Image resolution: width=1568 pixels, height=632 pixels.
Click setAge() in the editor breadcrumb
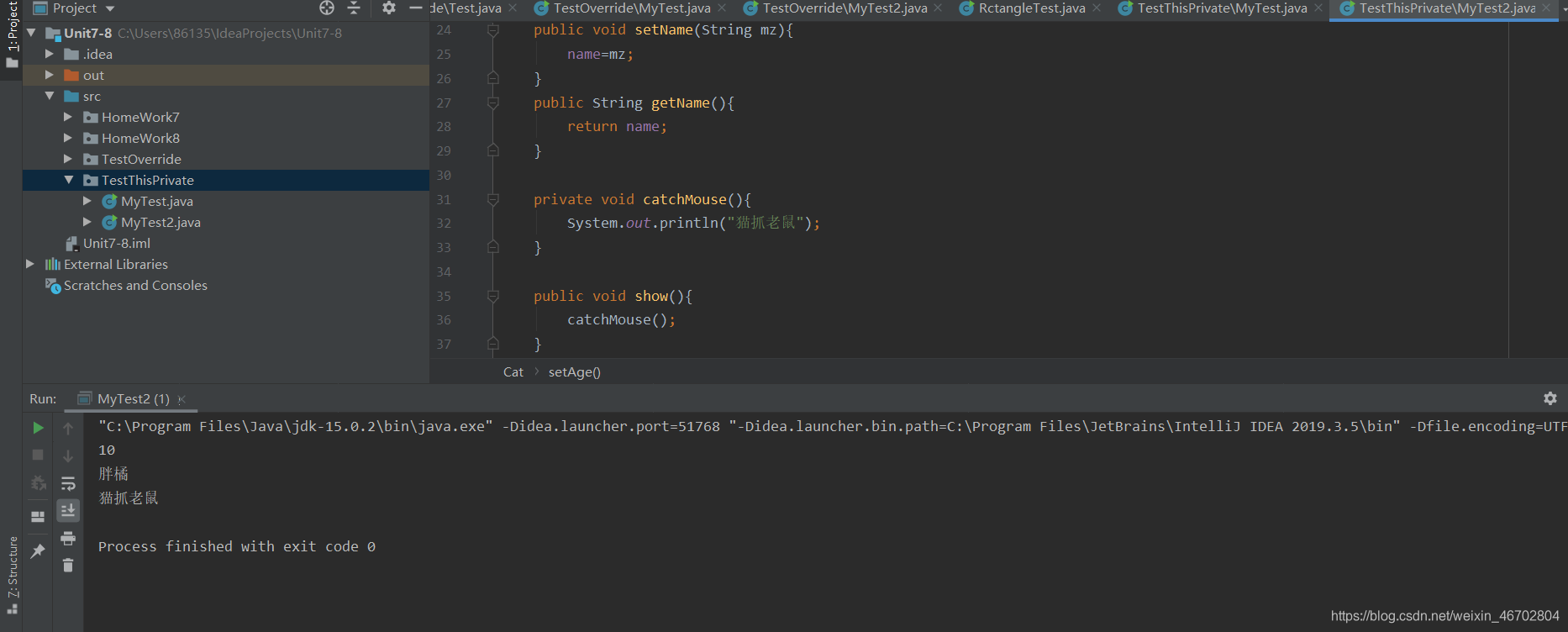(574, 372)
